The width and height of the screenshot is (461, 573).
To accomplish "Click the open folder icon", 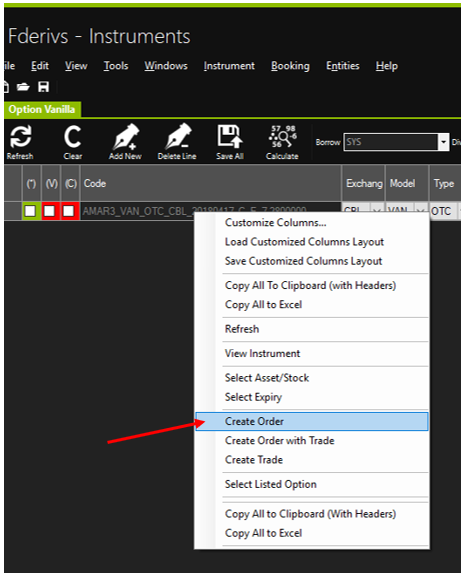I will [23, 87].
